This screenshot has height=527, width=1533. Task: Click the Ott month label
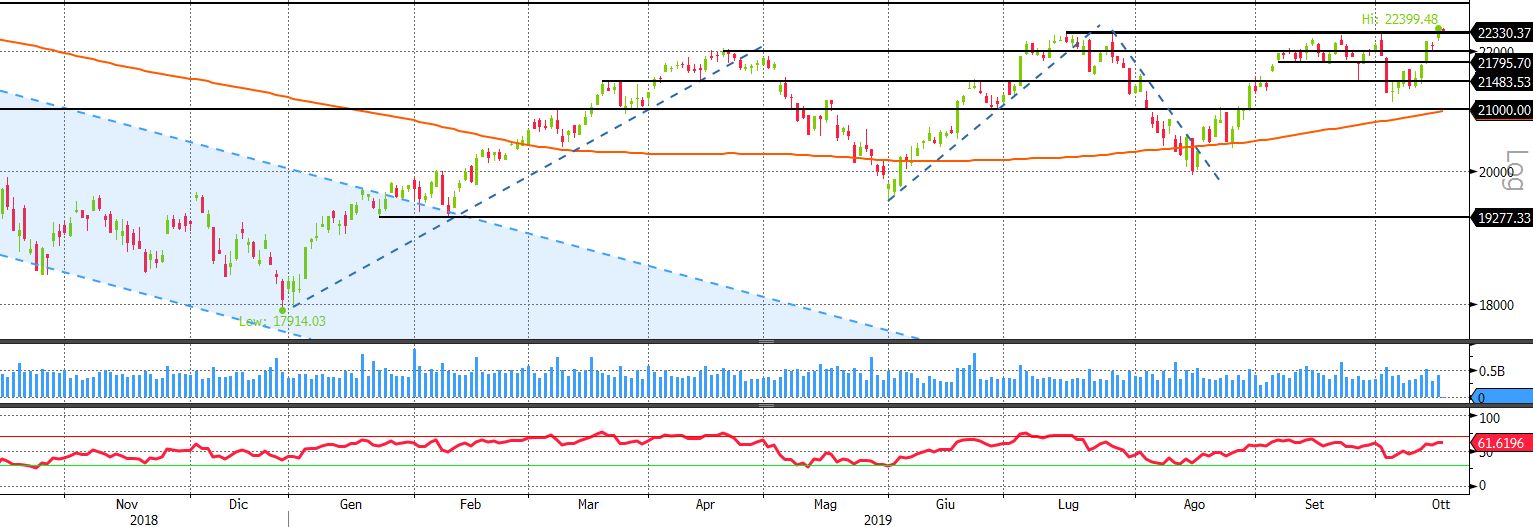coord(1441,505)
